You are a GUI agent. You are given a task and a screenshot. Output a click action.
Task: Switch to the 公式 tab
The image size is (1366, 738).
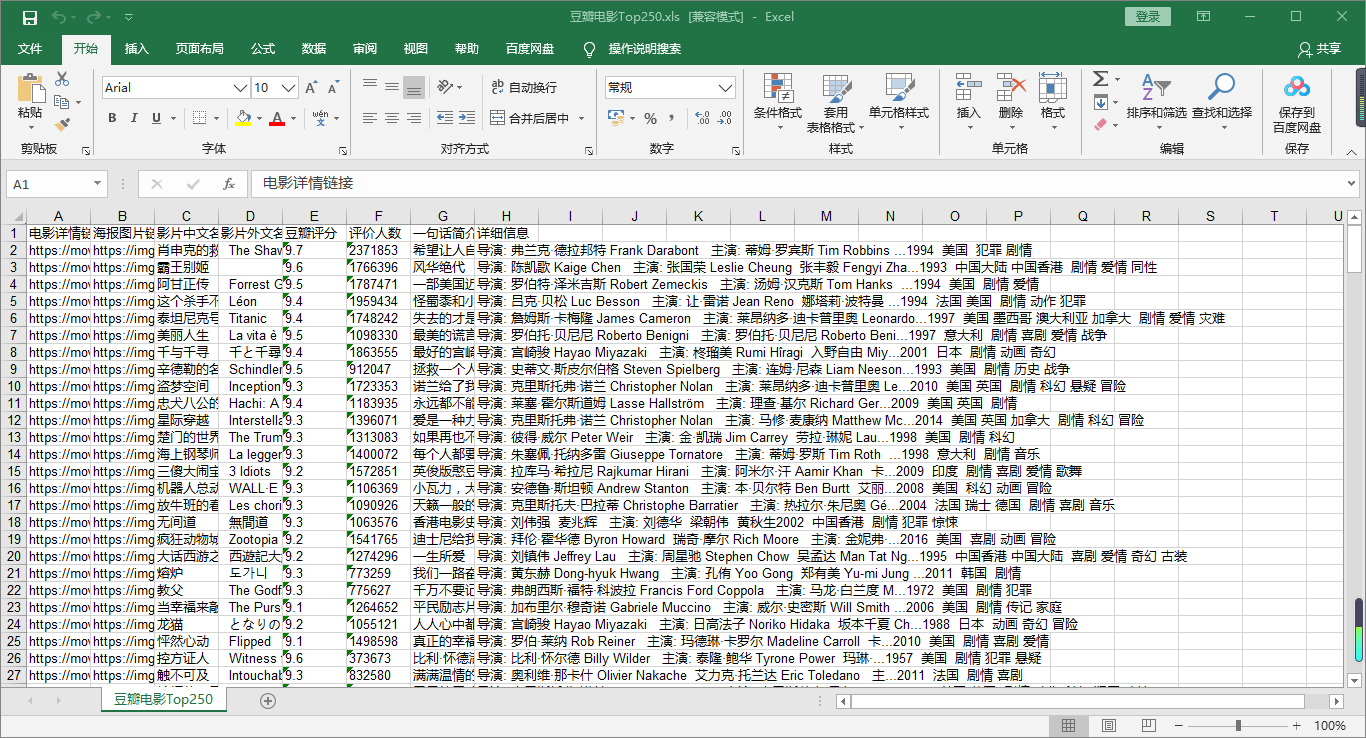pyautogui.click(x=263, y=49)
